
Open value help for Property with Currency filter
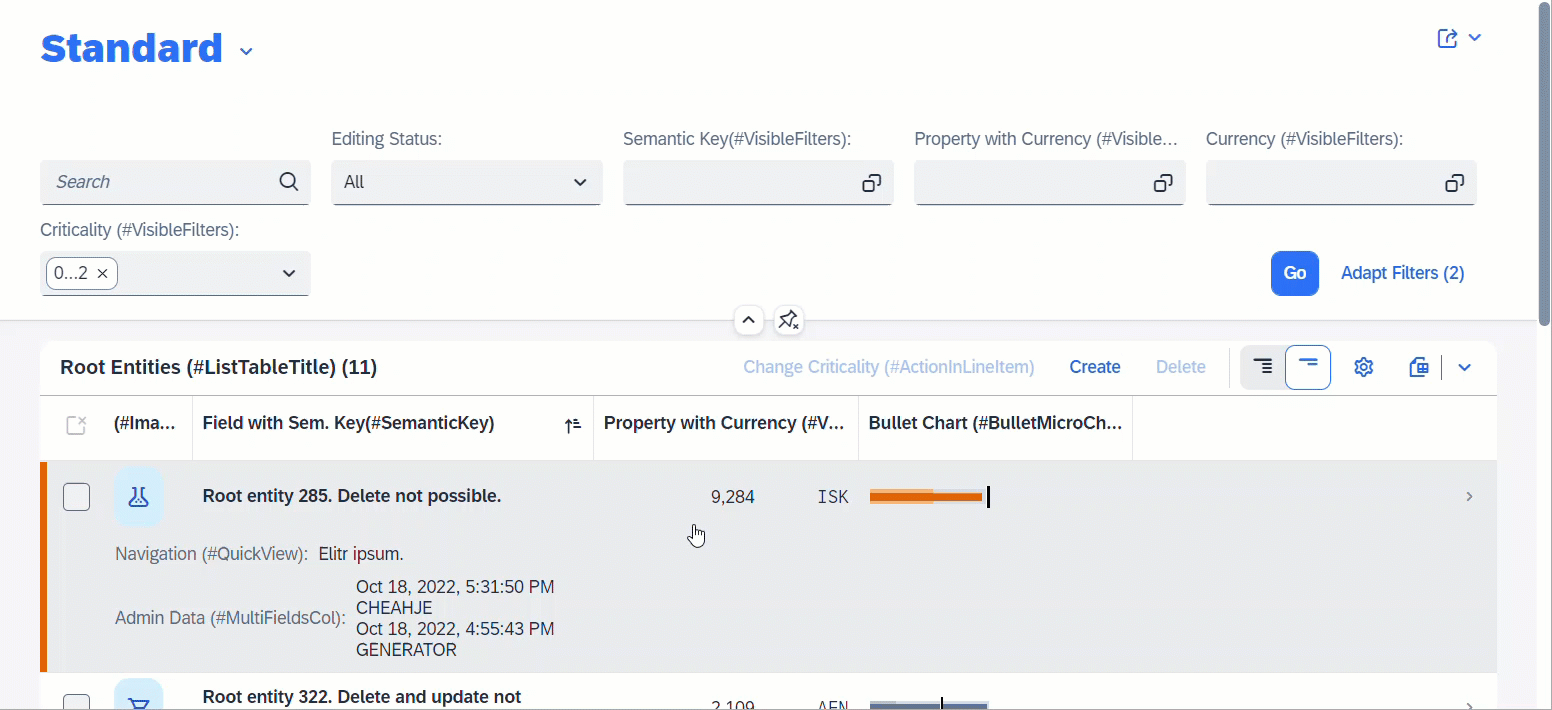coord(1162,183)
